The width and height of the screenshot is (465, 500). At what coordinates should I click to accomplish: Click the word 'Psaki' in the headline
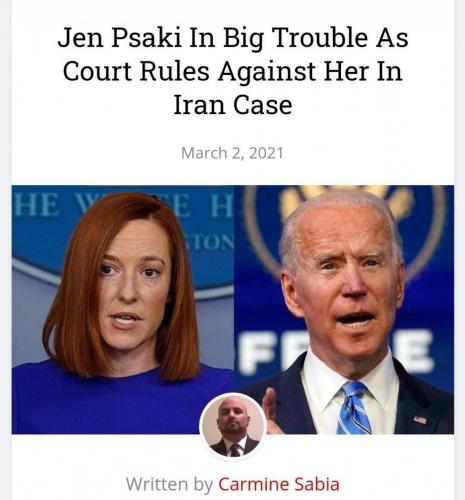point(146,38)
